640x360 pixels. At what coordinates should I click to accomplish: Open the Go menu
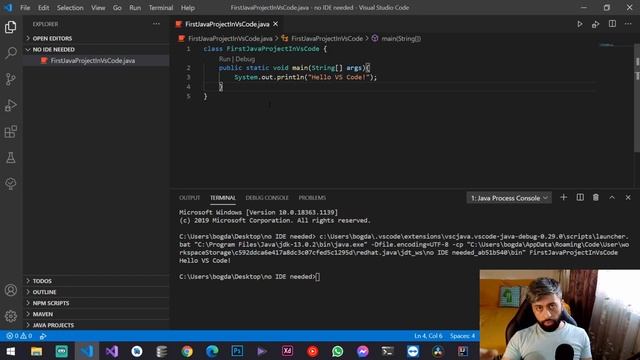click(117, 8)
